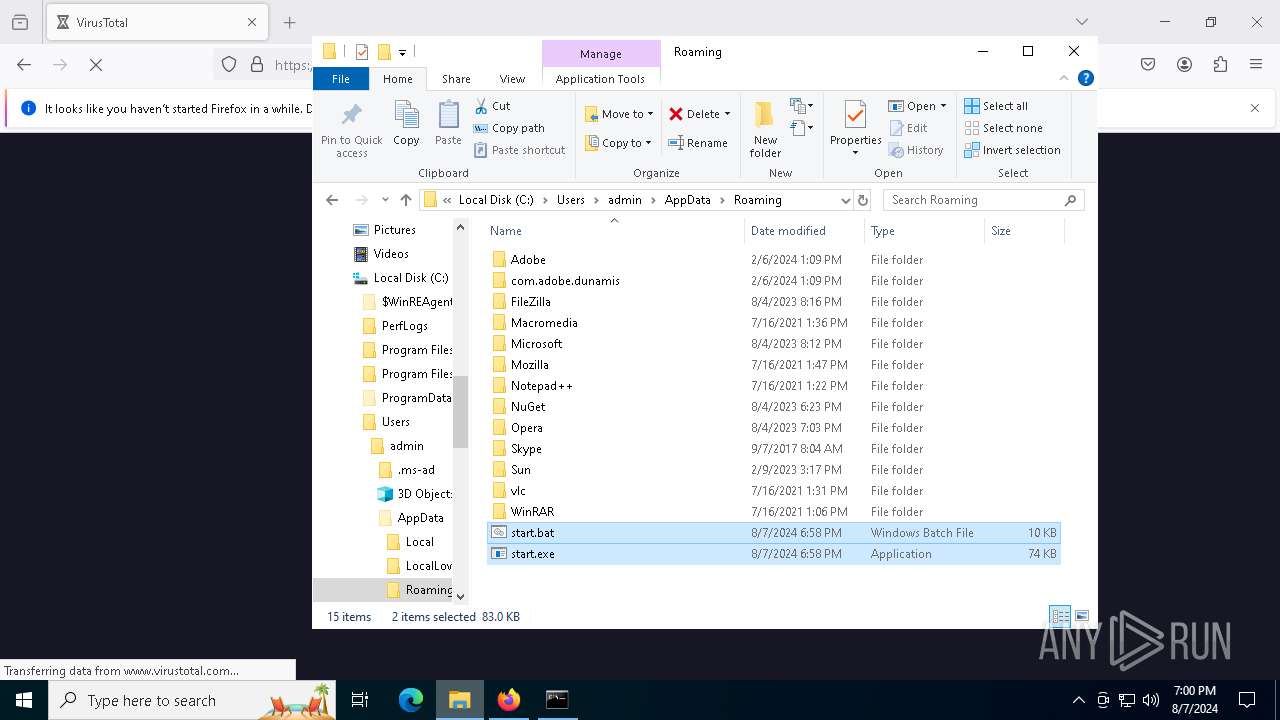
Task: Select FileZilla folder
Action: click(530, 302)
